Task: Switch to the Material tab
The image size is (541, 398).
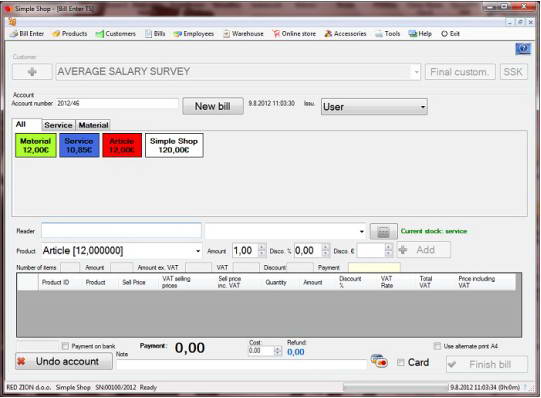Action: click(93, 125)
